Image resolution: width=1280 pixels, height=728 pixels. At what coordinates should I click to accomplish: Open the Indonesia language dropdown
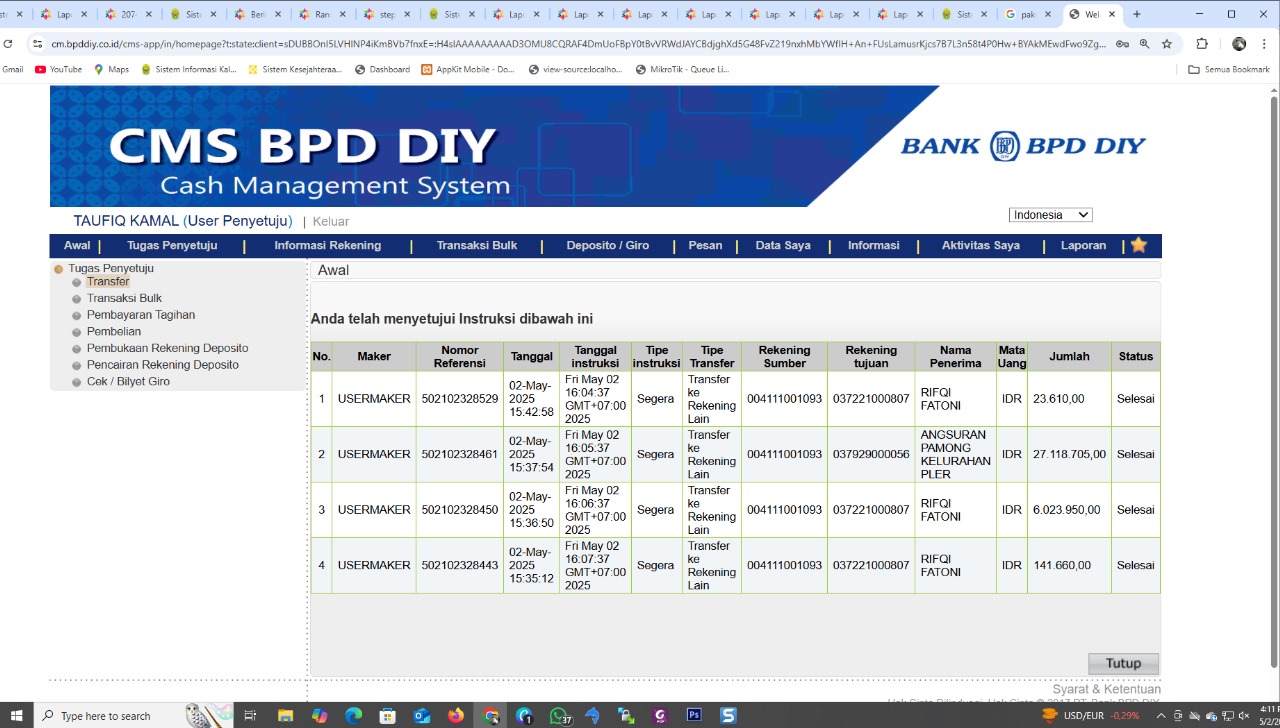tap(1050, 215)
